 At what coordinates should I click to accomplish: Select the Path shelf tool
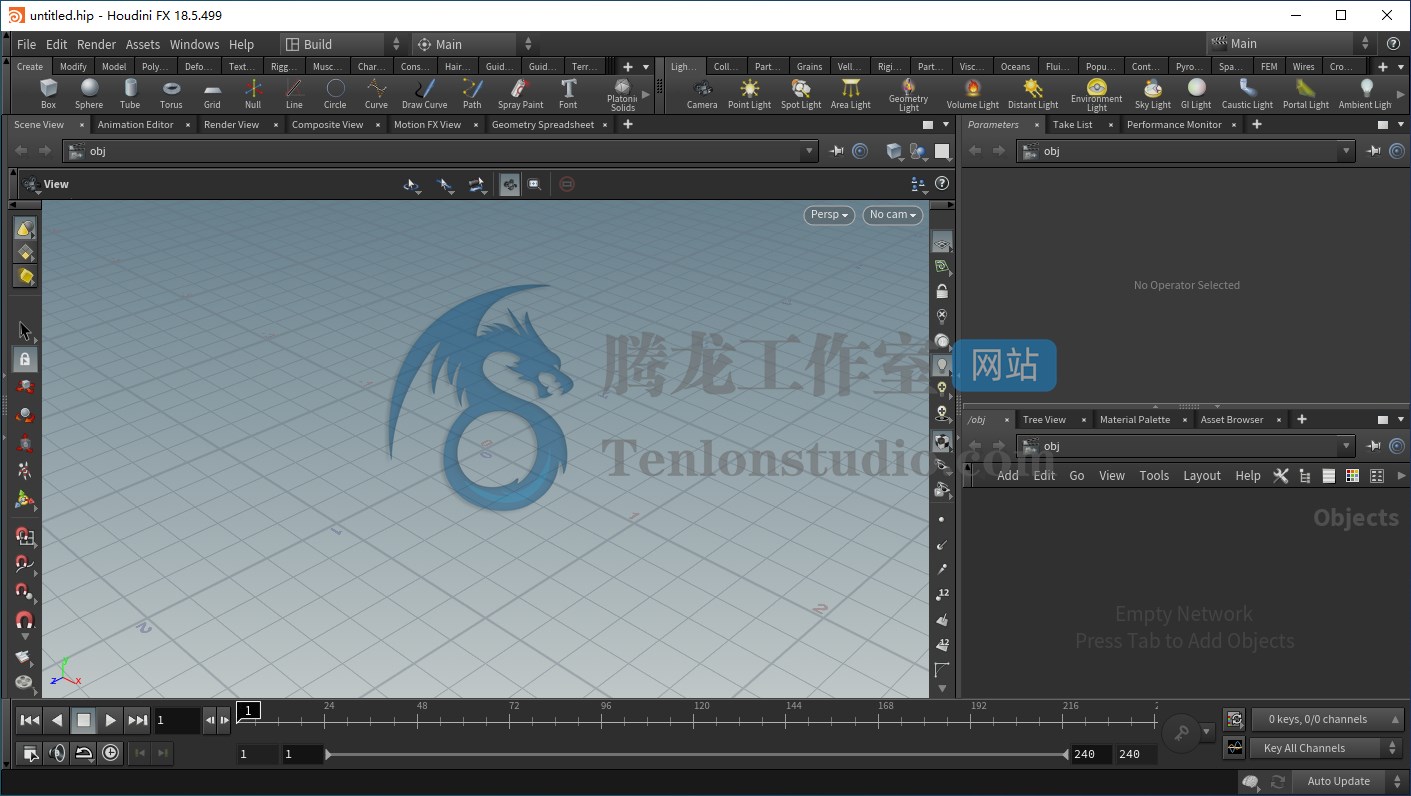click(472, 93)
